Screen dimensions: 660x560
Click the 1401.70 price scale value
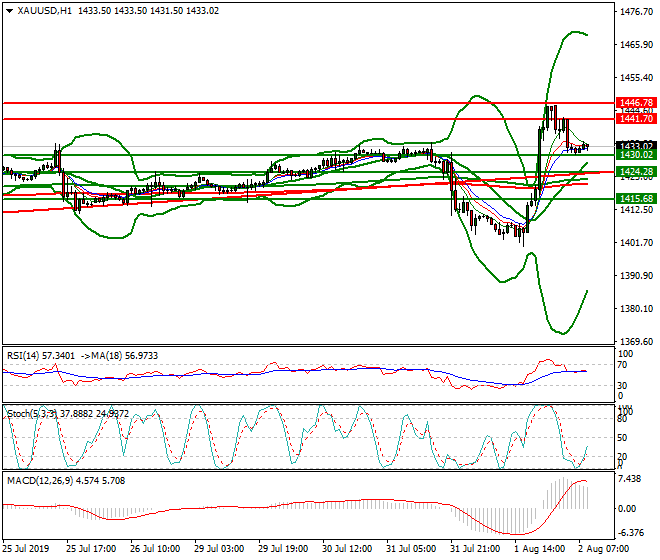636,243
